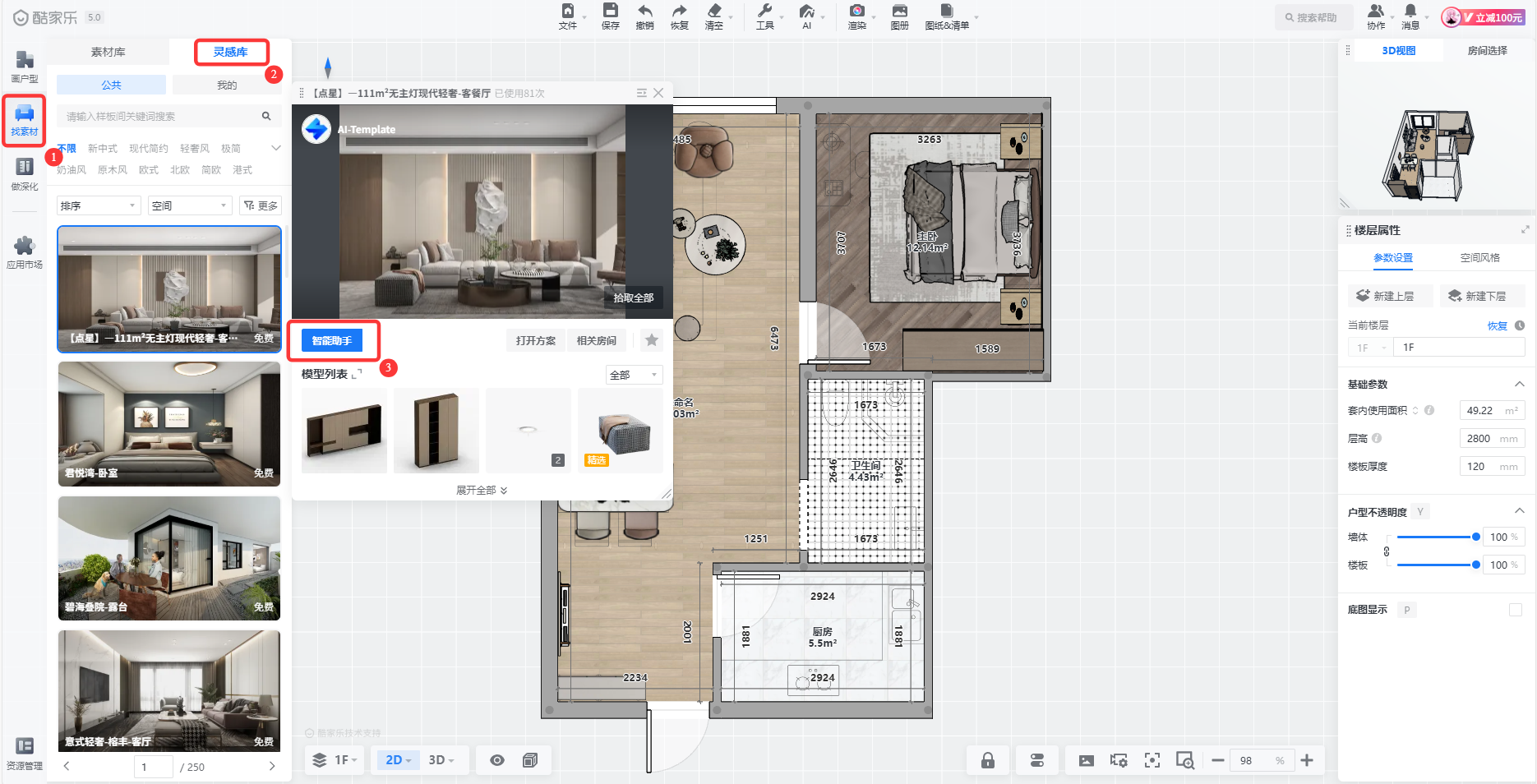Click the lock icon in bottom toolbar
The image size is (1537, 784).
tap(988, 760)
